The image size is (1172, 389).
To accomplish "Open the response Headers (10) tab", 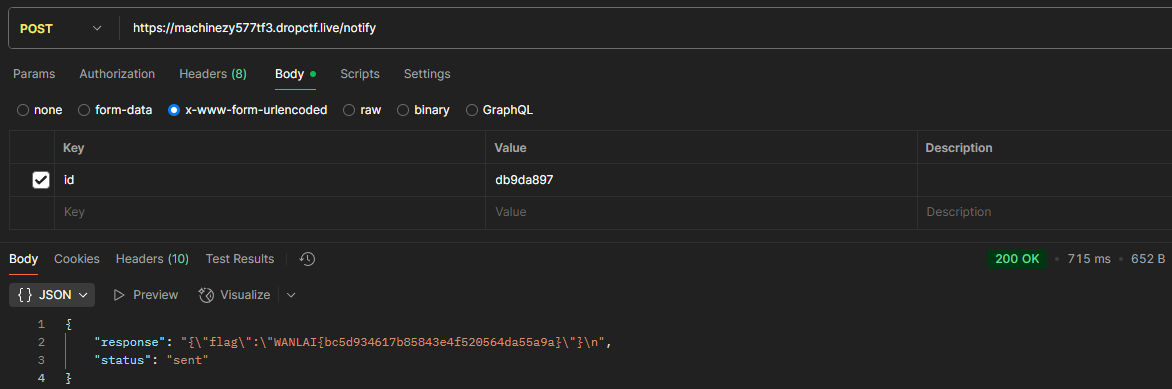I will point(152,259).
